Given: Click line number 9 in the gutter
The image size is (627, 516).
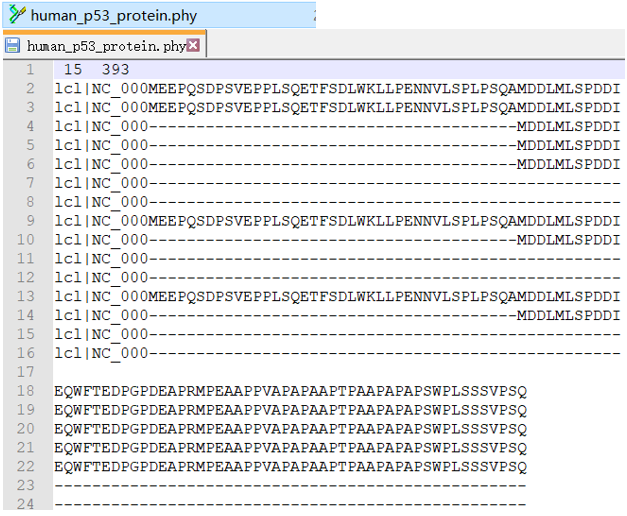Looking at the screenshot, I should click(30, 220).
